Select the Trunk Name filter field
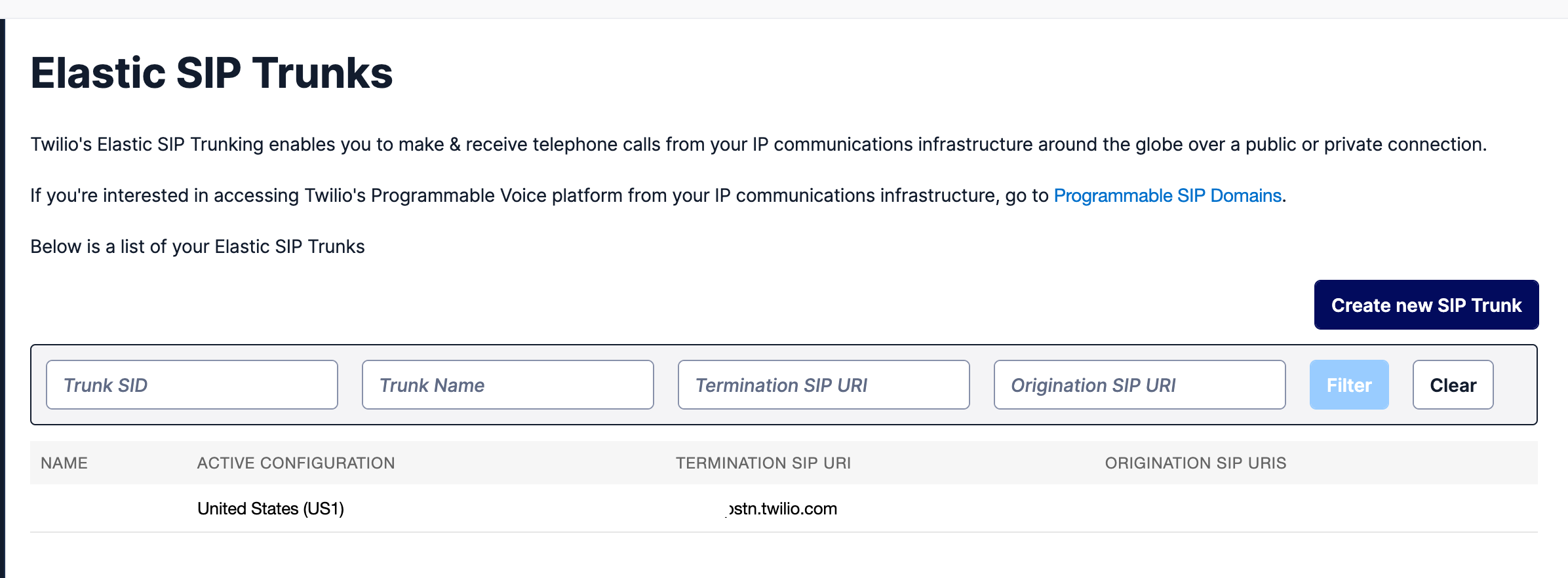 click(x=508, y=385)
